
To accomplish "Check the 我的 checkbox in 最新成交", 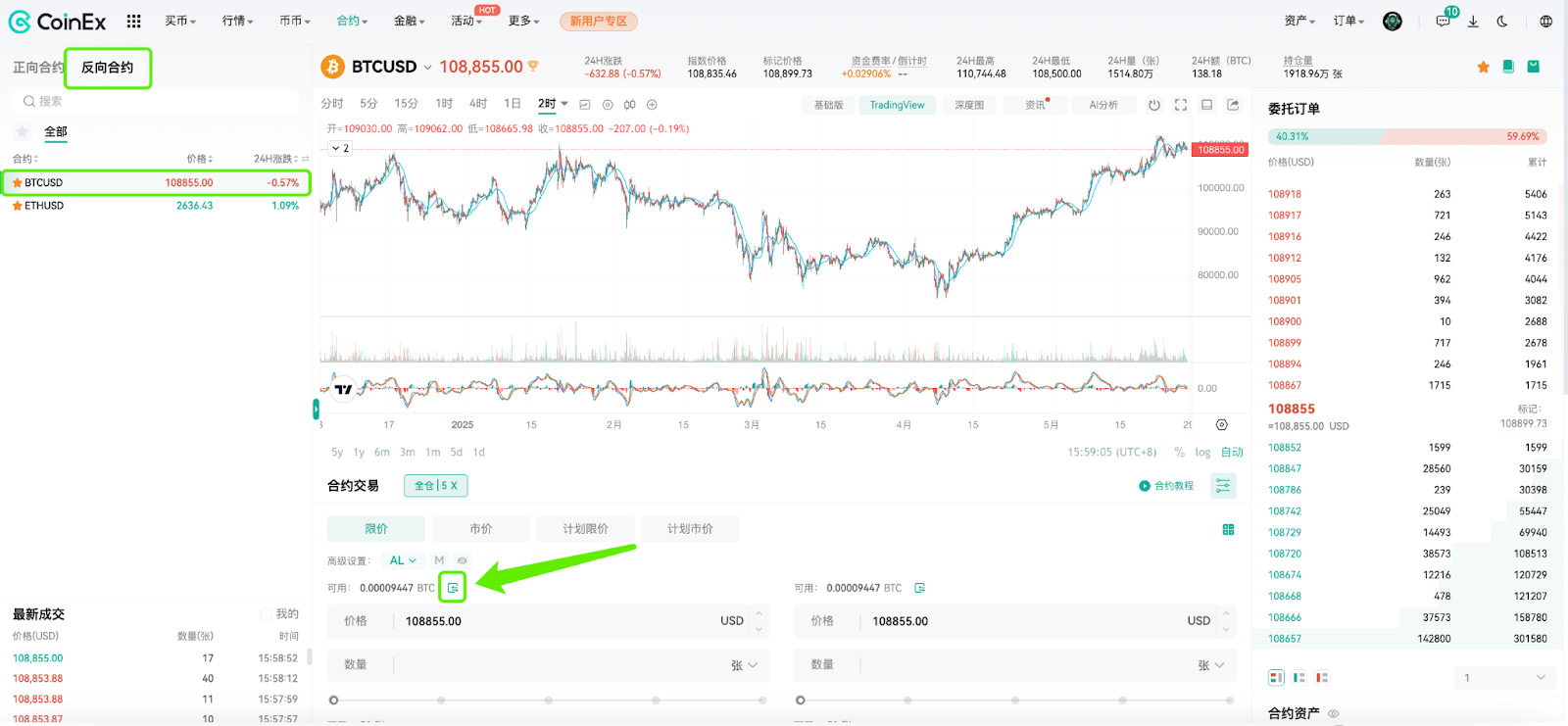I will point(266,613).
